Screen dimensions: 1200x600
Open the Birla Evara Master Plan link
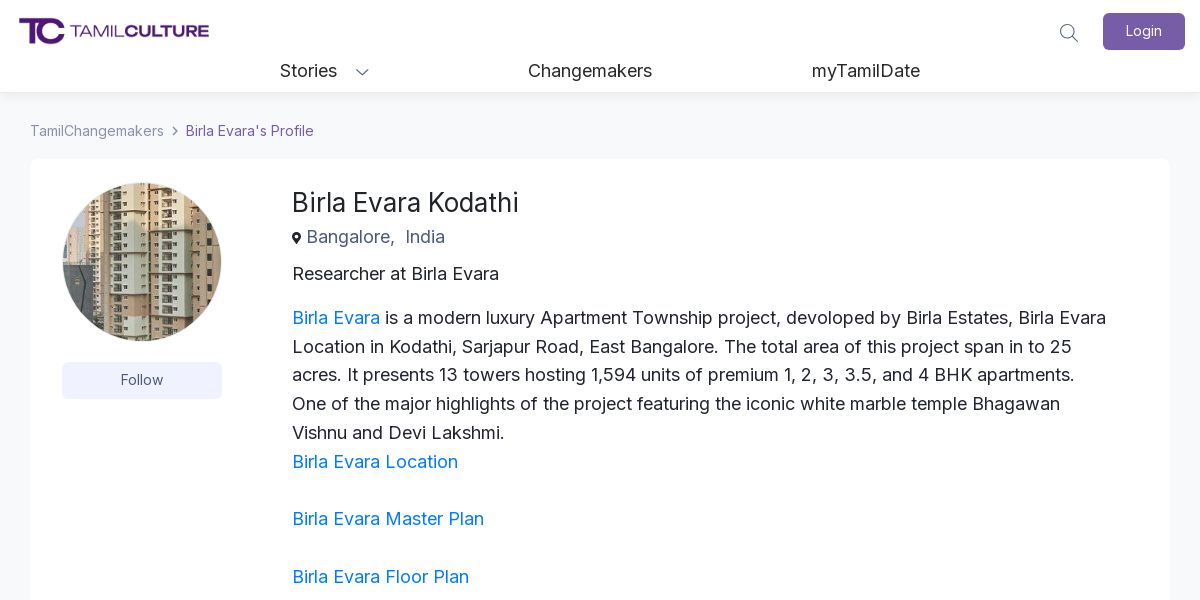pos(388,519)
